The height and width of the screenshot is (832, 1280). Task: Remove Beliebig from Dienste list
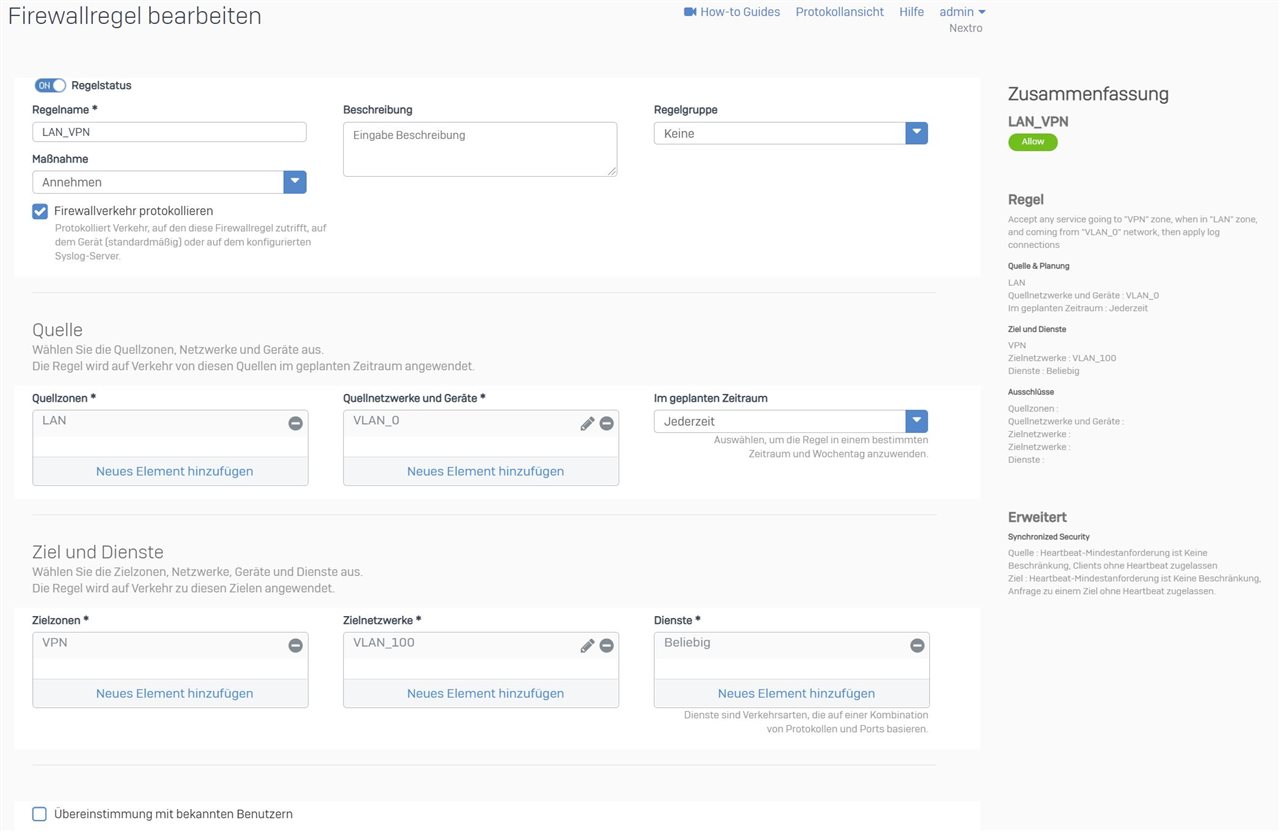pyautogui.click(x=917, y=646)
